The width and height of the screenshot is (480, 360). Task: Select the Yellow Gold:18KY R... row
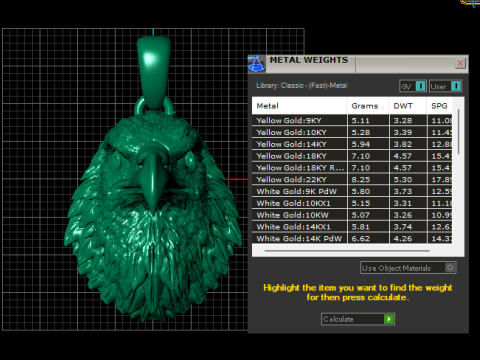pos(352,168)
